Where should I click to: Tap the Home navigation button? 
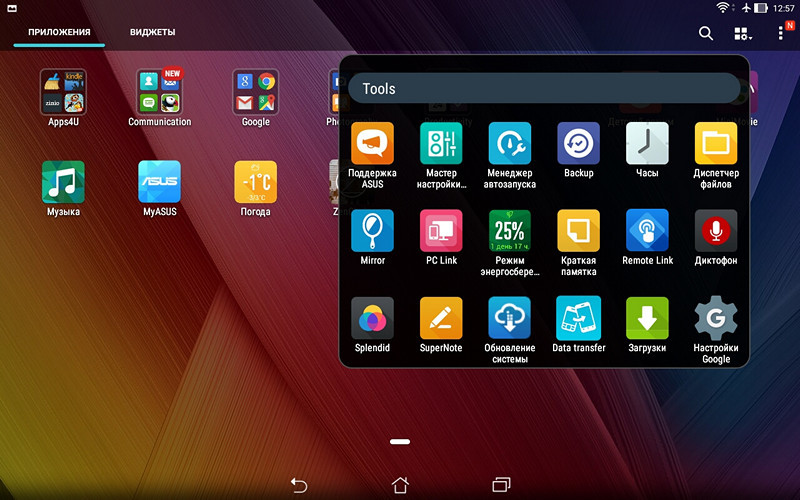tap(400, 485)
